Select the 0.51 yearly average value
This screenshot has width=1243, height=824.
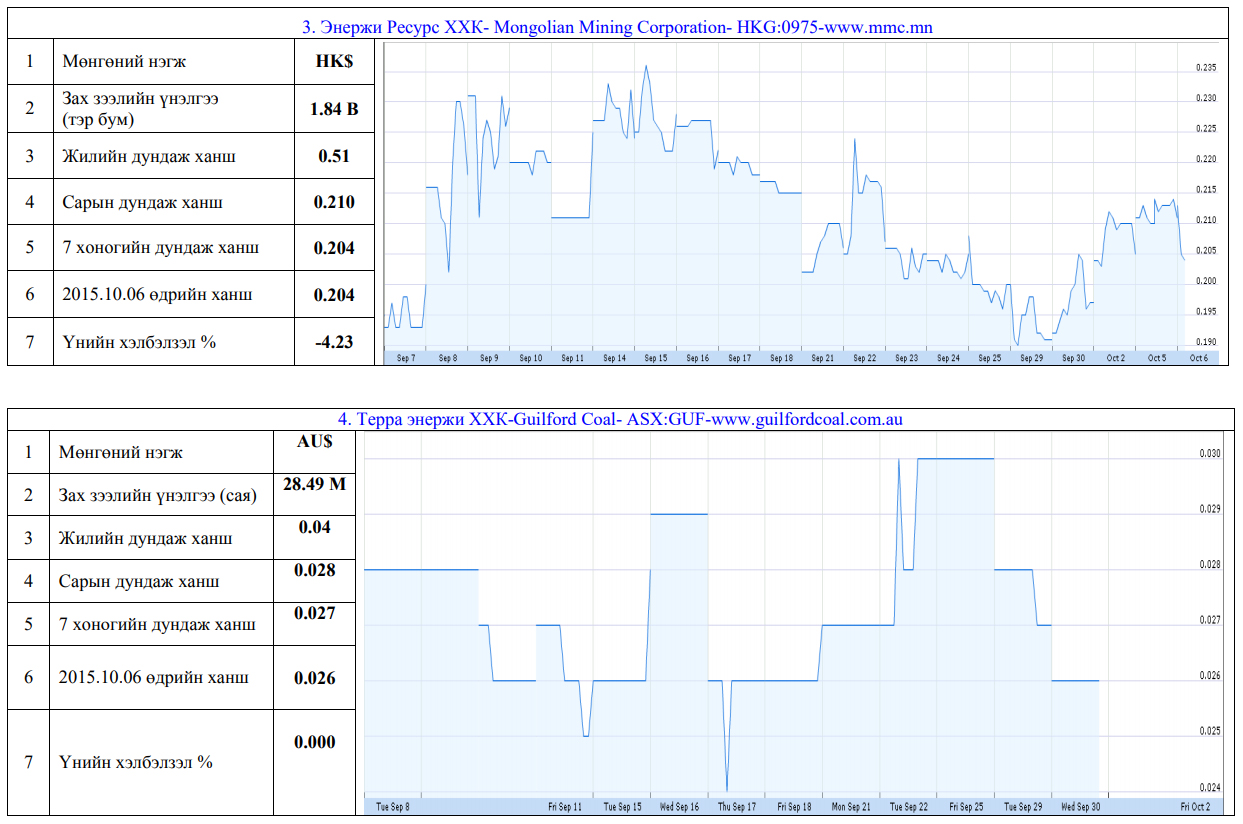click(334, 156)
